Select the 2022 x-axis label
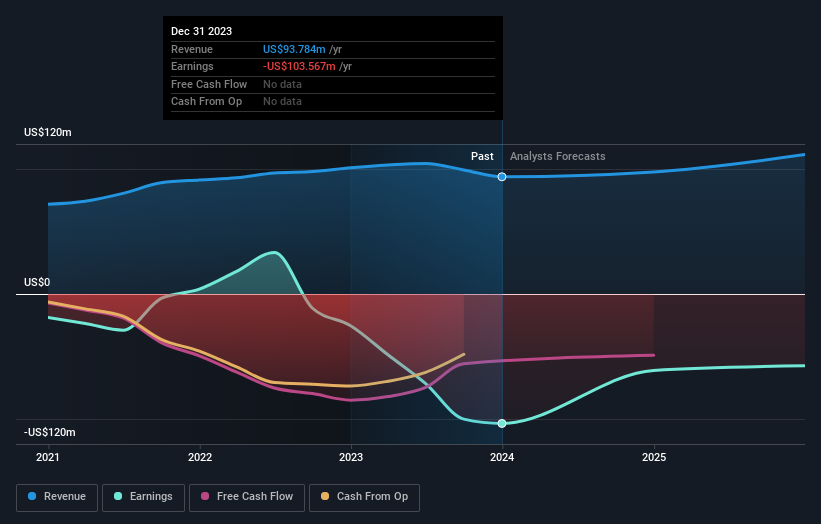 point(199,457)
